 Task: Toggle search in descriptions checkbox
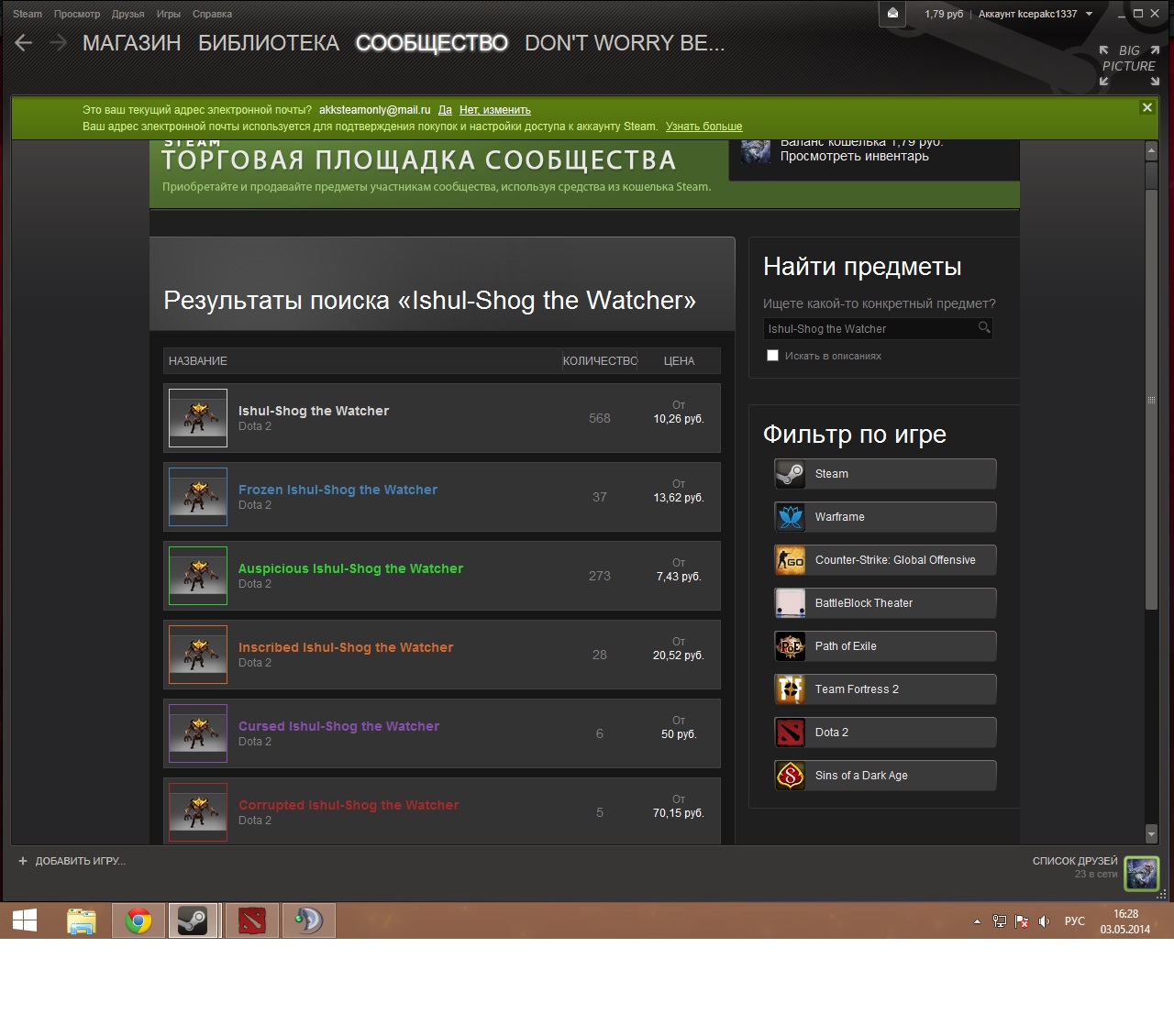click(772, 356)
